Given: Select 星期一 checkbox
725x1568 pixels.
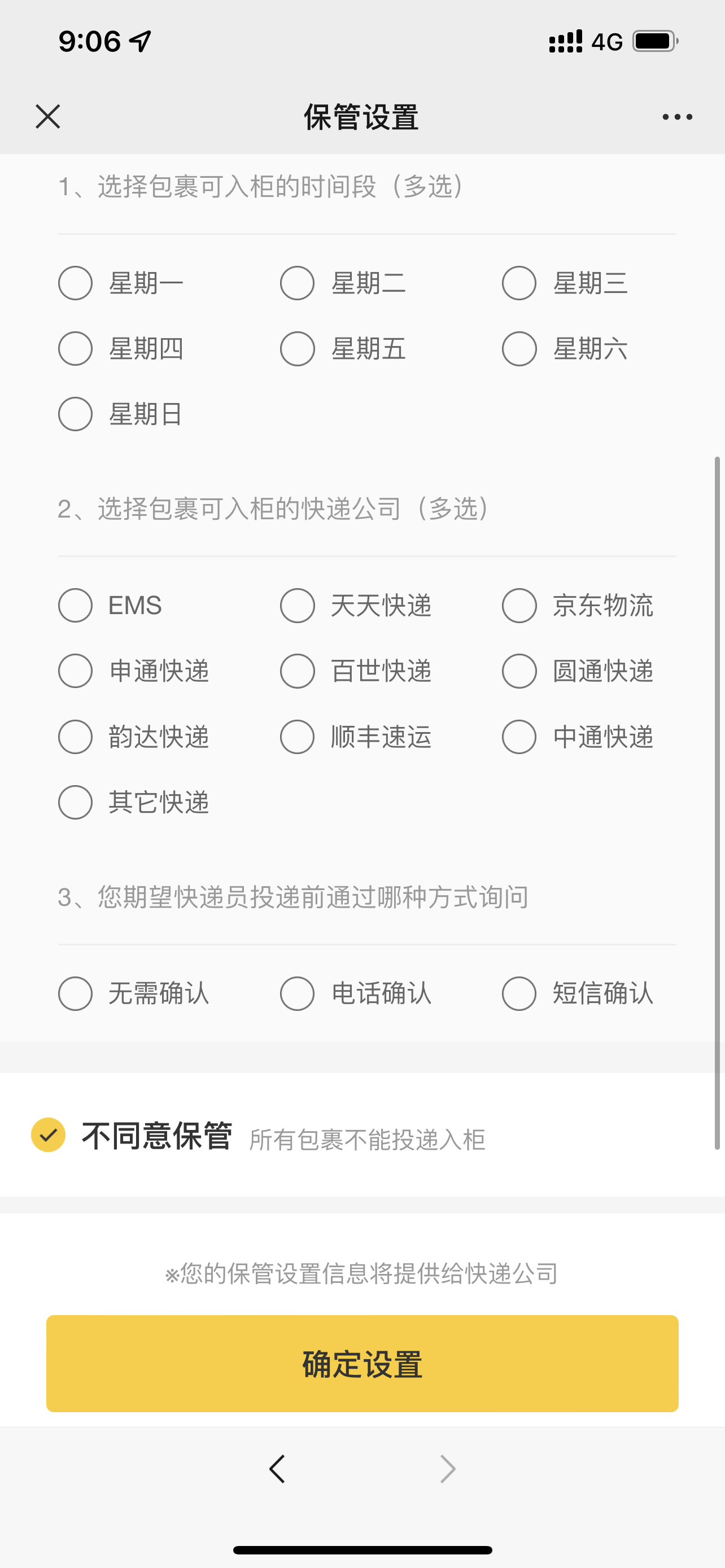Looking at the screenshot, I should 76,283.
